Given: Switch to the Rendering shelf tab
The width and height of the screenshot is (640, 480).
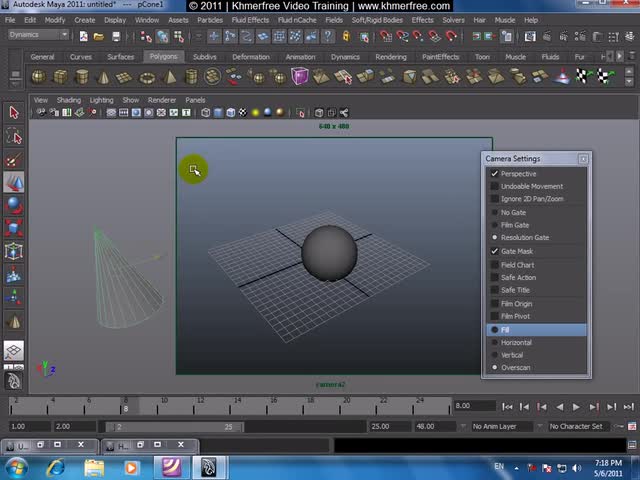Looking at the screenshot, I should tap(390, 57).
